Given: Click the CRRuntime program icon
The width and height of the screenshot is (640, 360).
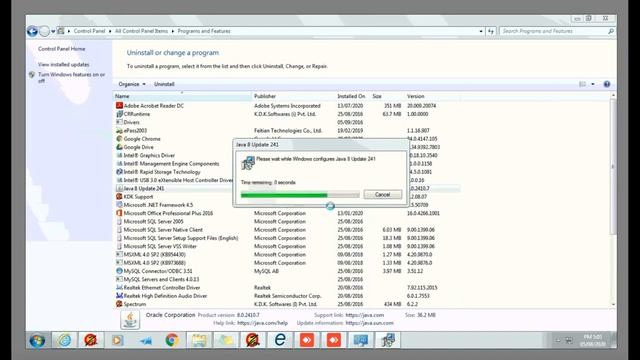Looking at the screenshot, I should click(x=119, y=114).
